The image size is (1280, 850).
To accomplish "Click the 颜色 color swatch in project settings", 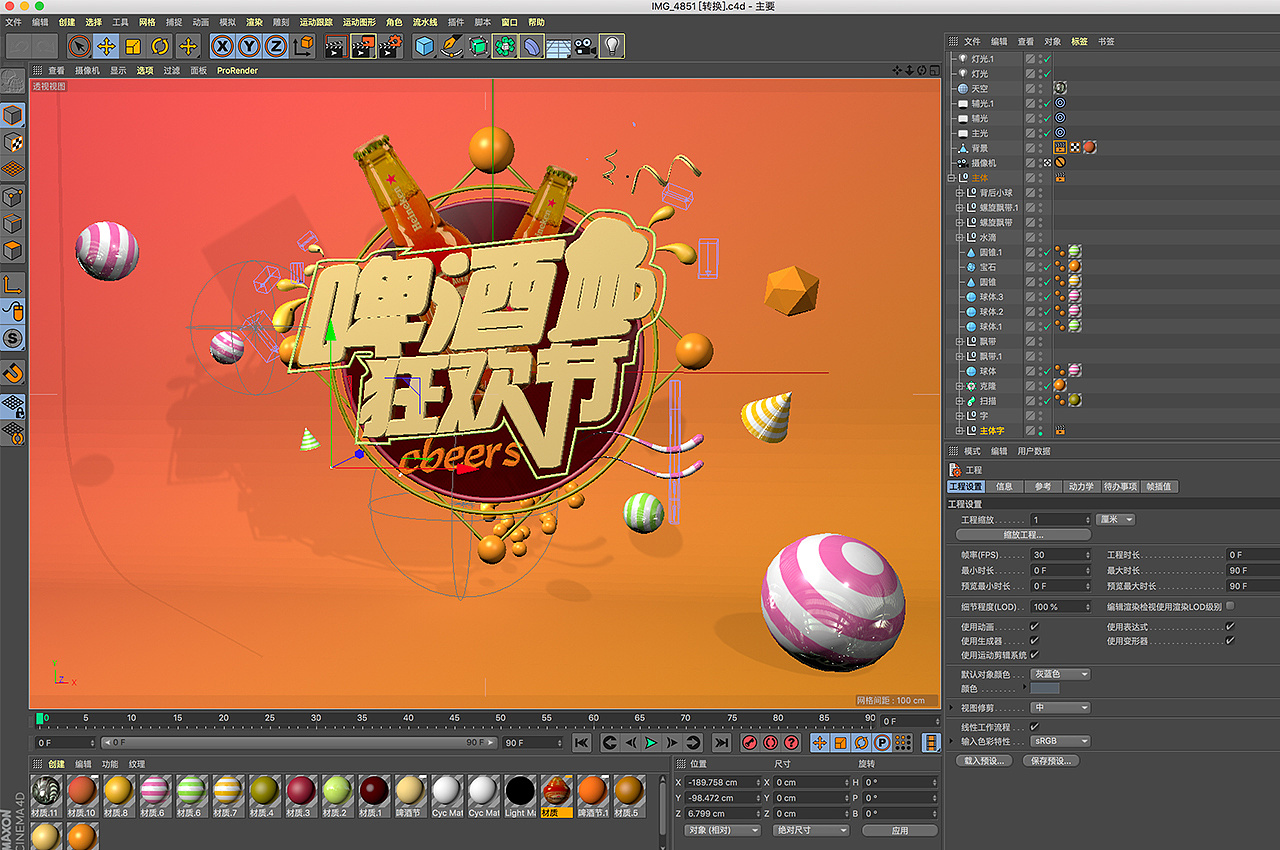I will [1045, 688].
